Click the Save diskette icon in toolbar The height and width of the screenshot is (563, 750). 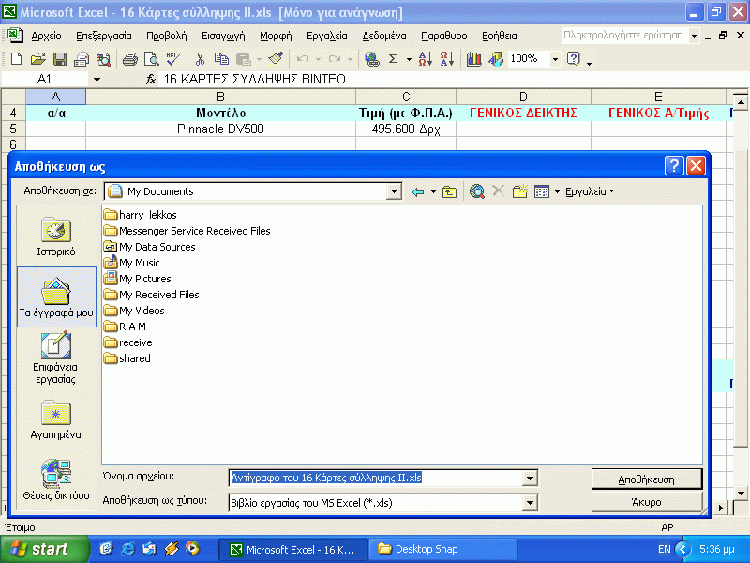coord(60,59)
